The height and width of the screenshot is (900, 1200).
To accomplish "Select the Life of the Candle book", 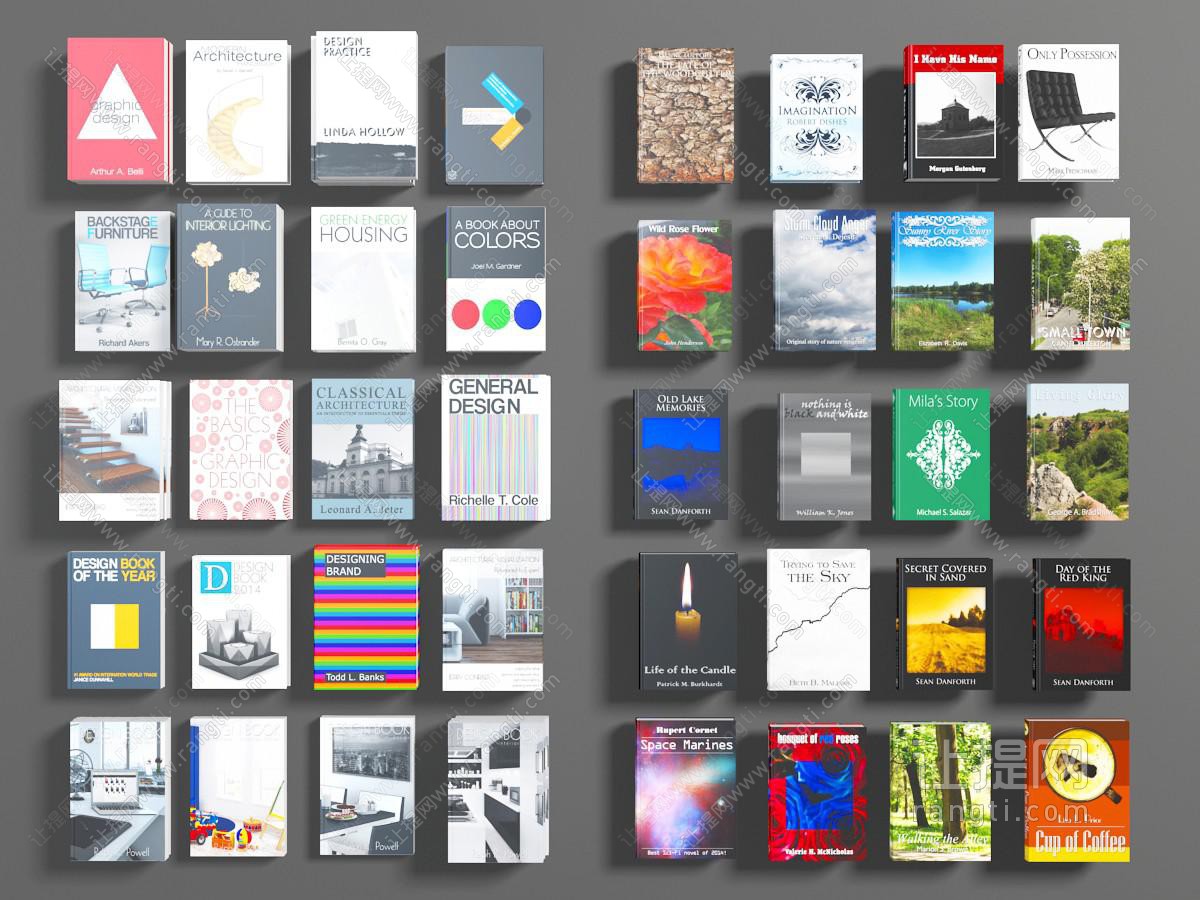I will (x=688, y=622).
